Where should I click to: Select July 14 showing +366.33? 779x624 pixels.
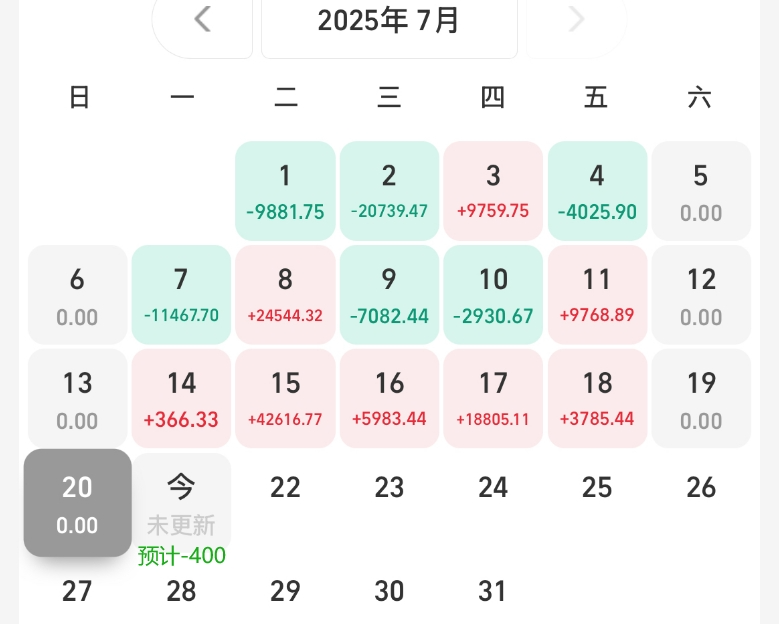click(181, 398)
